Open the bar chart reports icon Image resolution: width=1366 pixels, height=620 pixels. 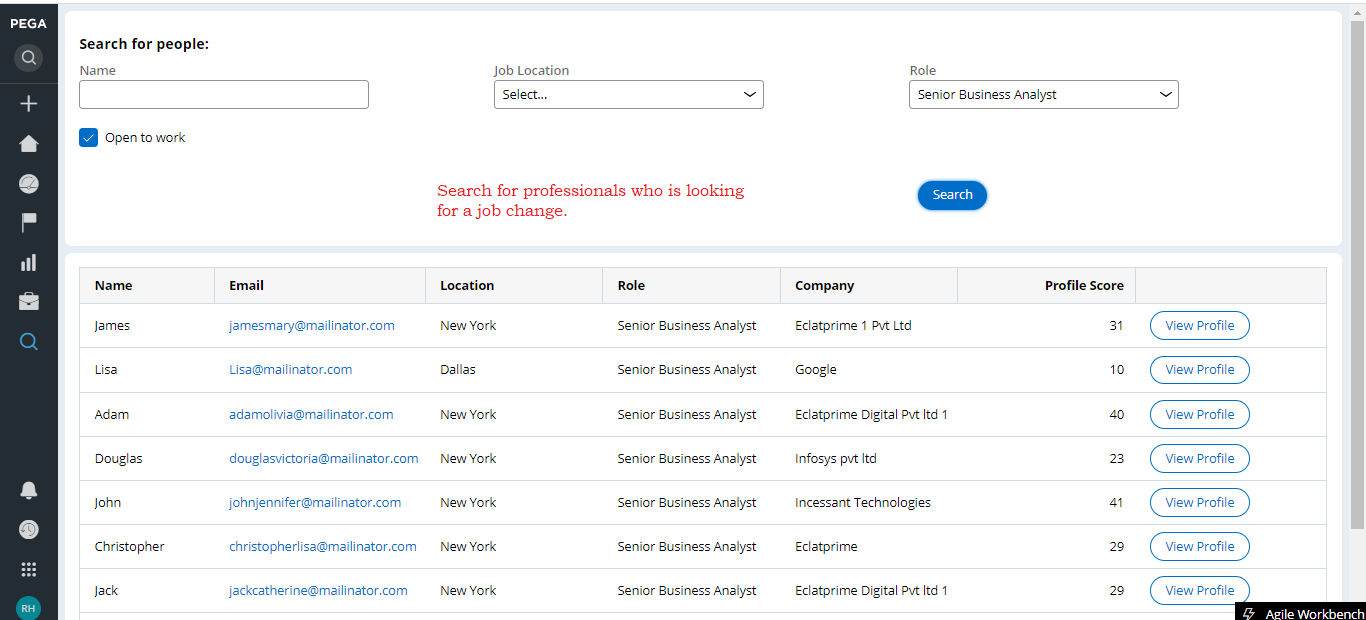(29, 262)
